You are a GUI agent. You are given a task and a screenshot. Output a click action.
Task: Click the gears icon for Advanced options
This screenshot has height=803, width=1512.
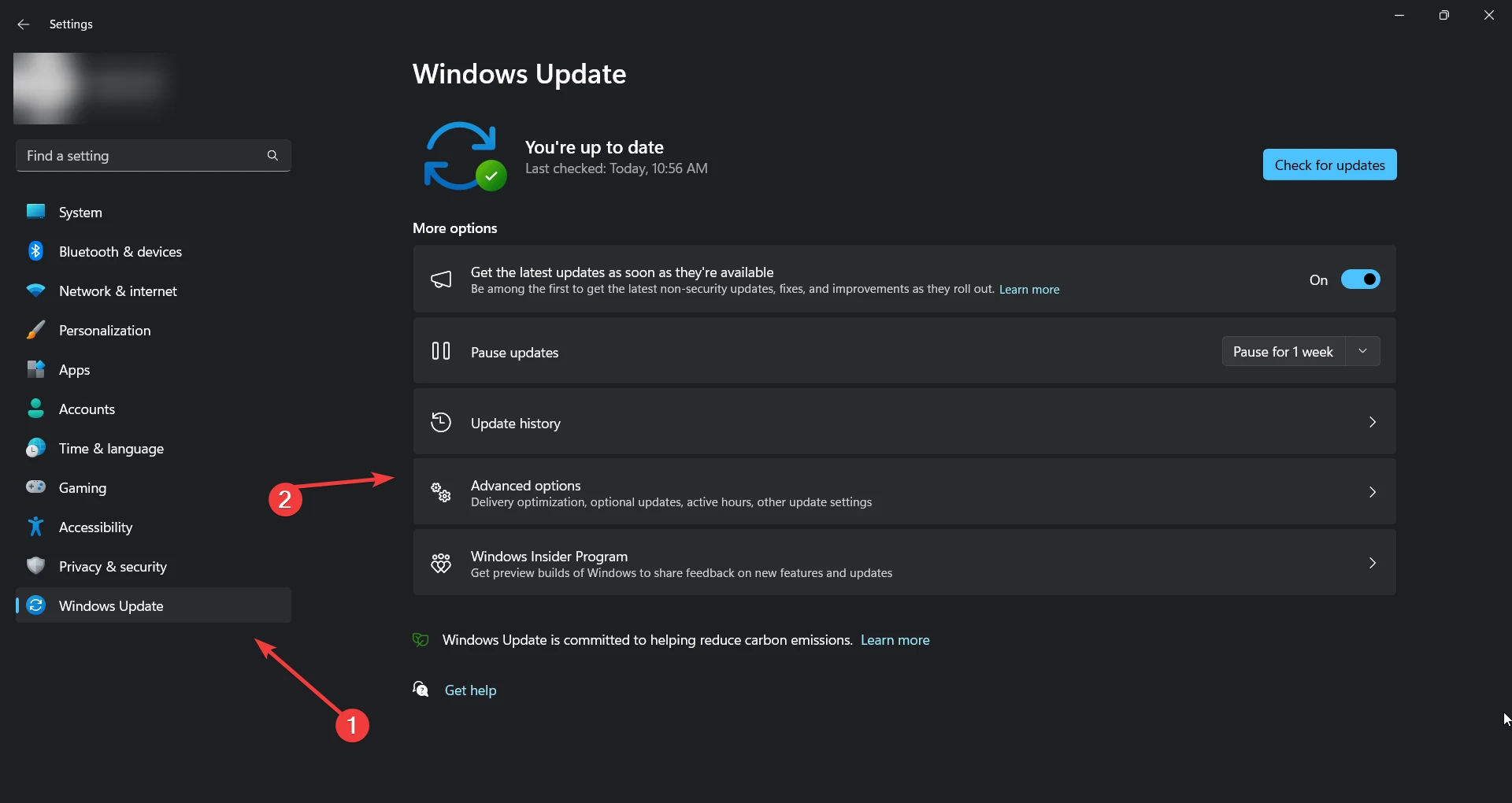coord(441,493)
